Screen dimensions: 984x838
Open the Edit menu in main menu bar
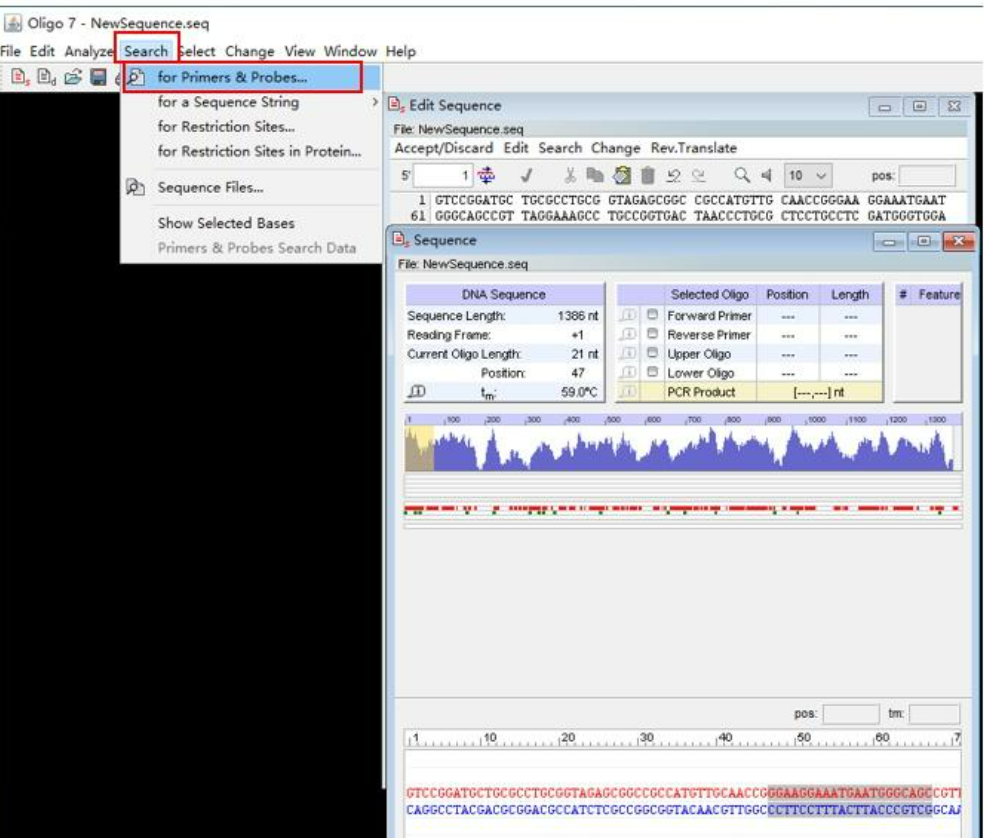pos(42,51)
